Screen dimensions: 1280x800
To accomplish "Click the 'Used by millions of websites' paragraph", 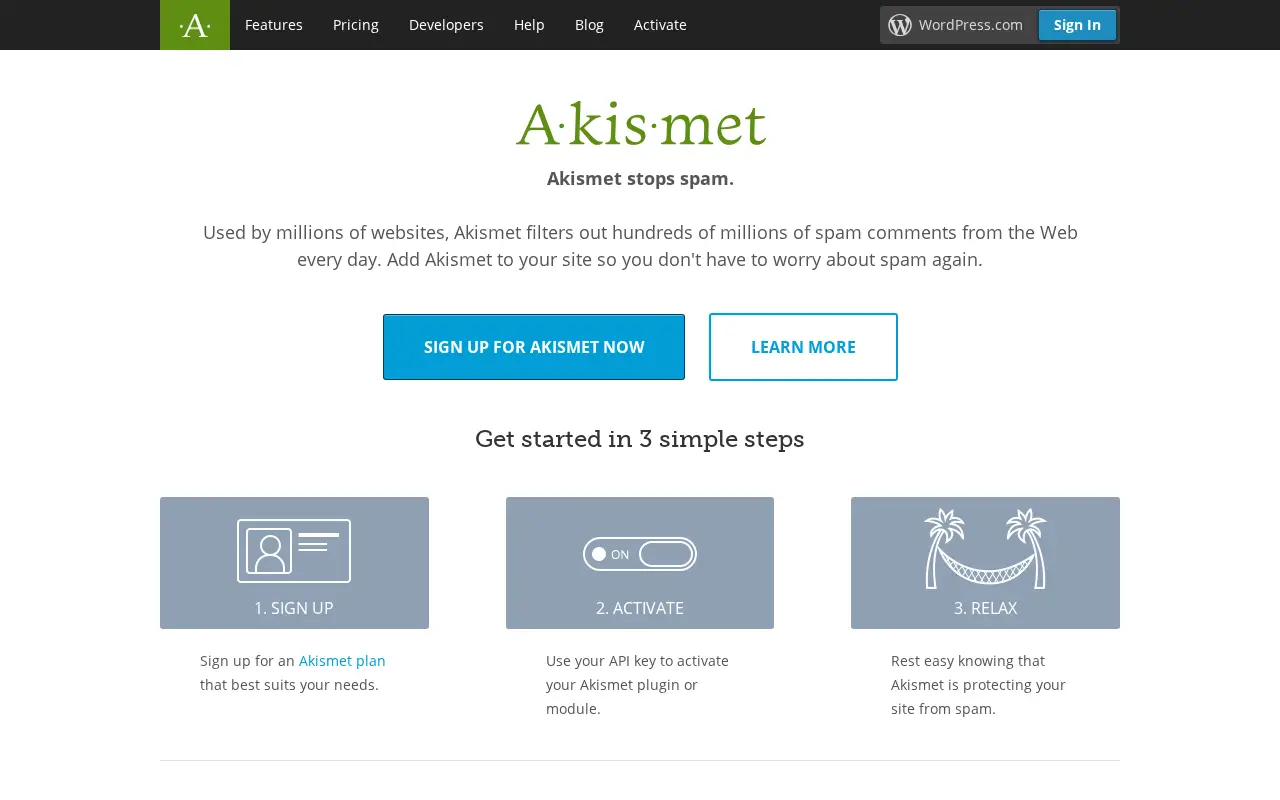I will tap(640, 246).
